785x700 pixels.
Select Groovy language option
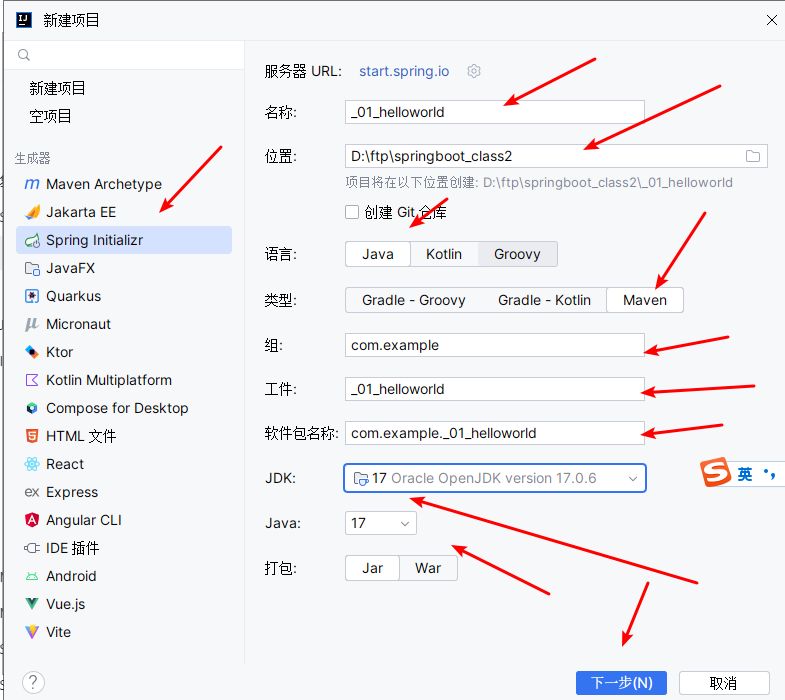(517, 254)
